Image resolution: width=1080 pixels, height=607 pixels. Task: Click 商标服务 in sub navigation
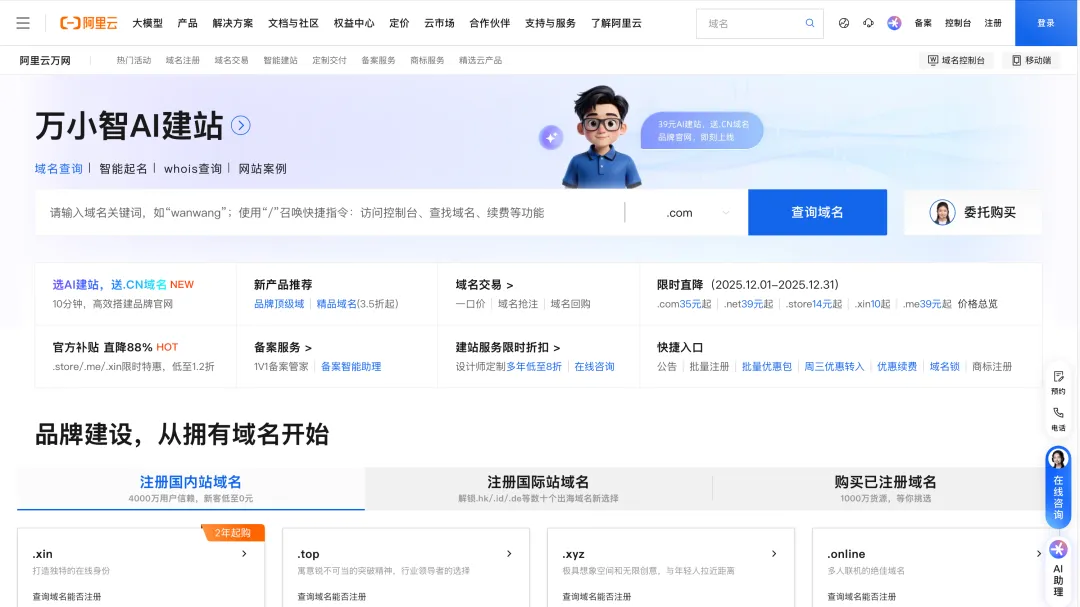(x=427, y=60)
